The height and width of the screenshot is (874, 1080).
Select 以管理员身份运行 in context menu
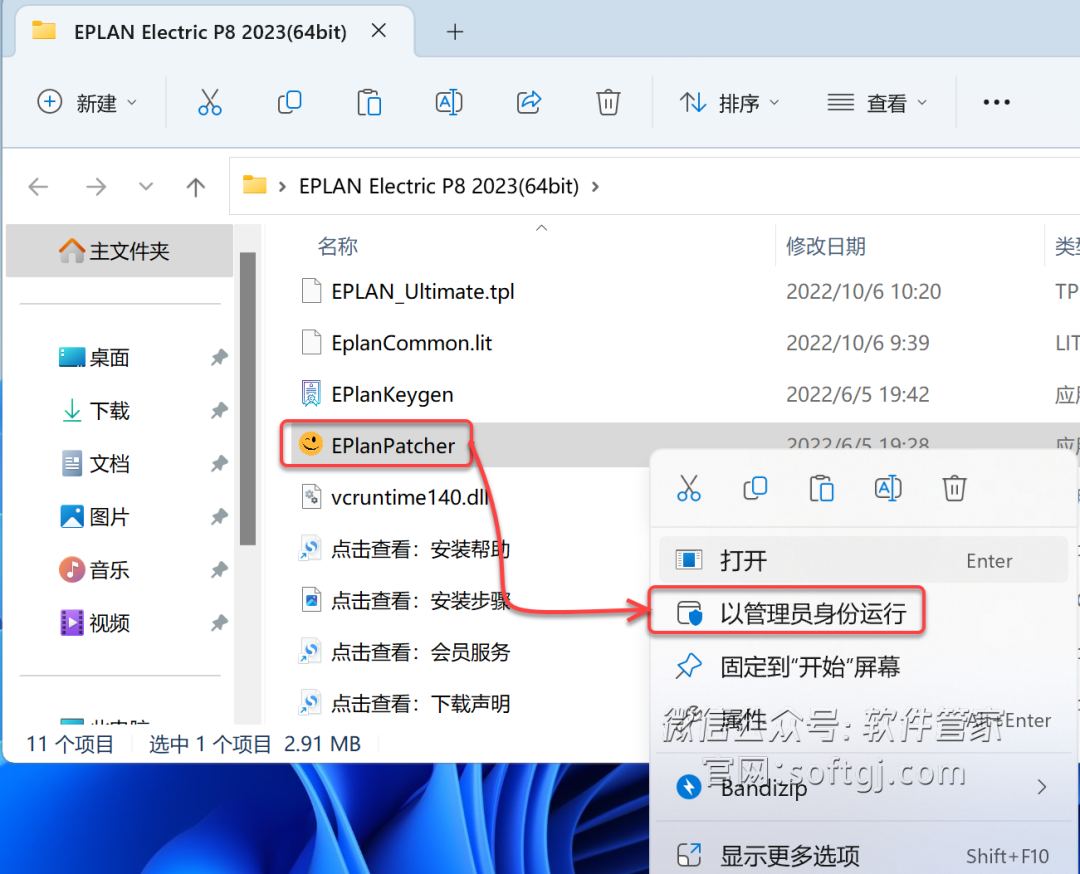812,613
